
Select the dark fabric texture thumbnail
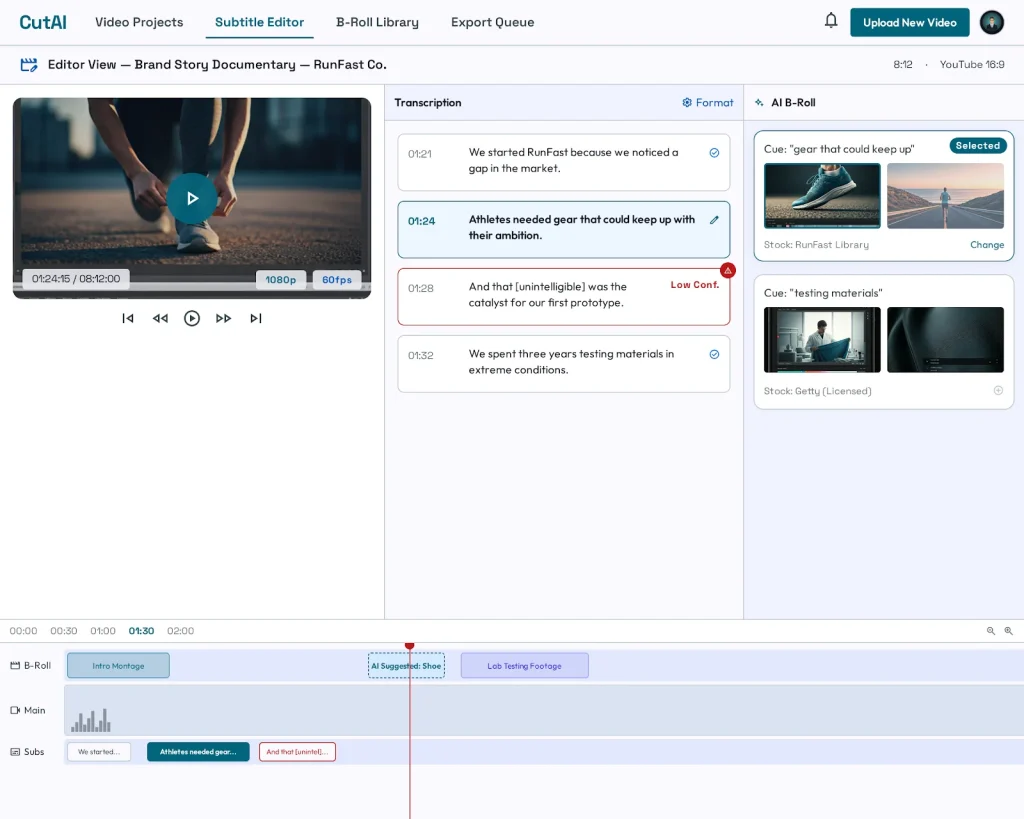(945, 340)
